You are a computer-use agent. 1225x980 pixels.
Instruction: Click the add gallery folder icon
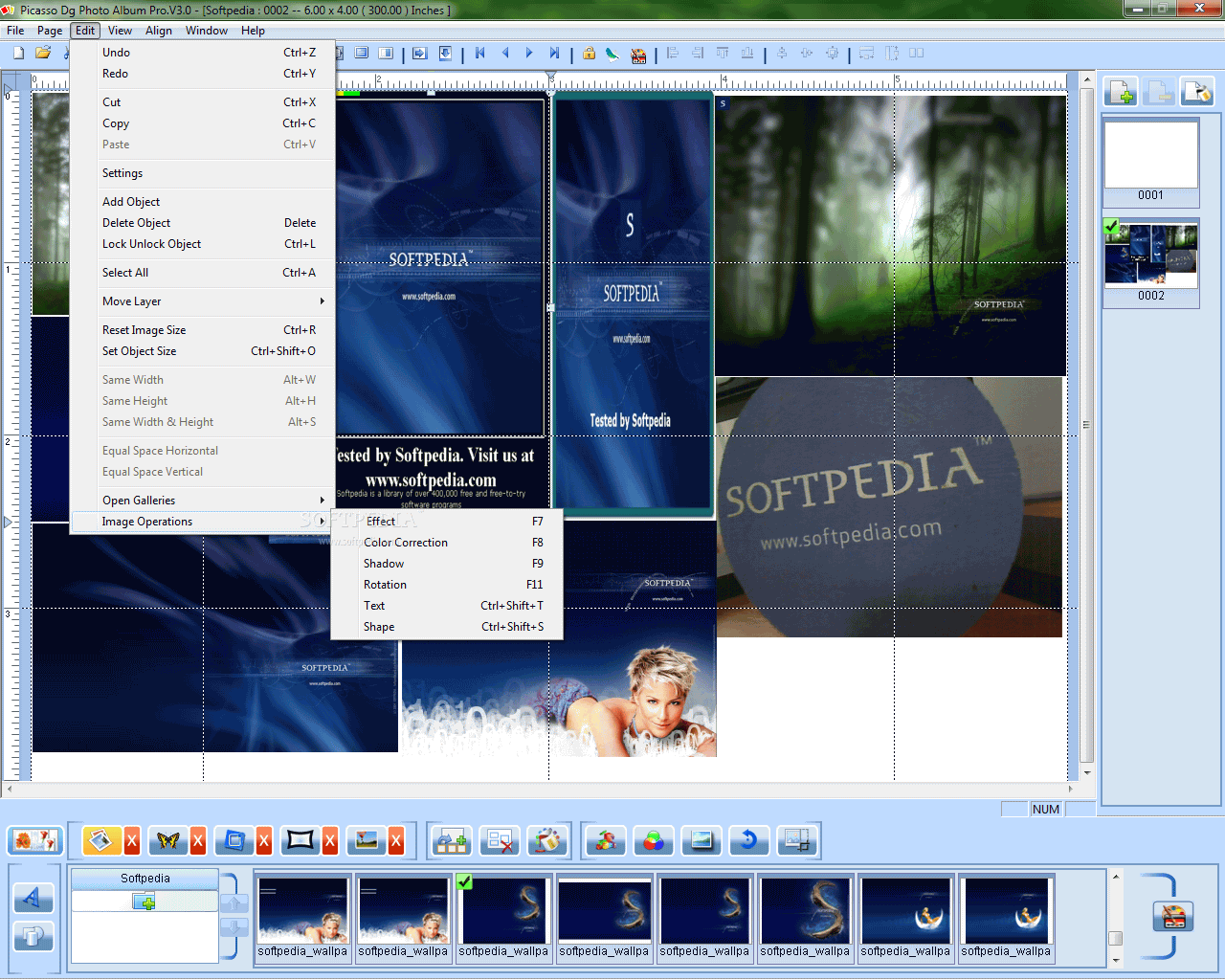[x=145, y=901]
